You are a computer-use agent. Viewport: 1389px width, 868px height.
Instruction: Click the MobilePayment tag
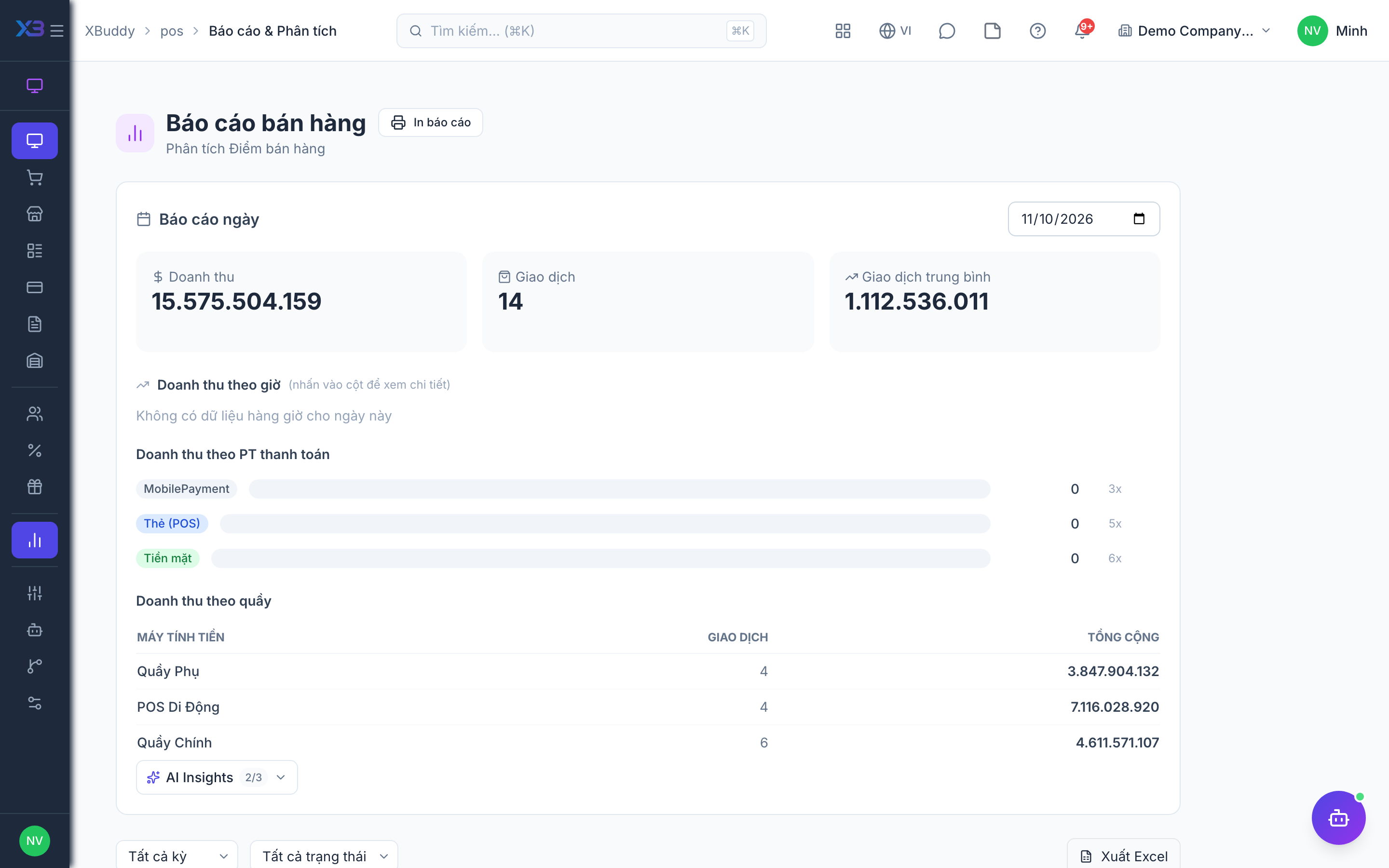click(x=187, y=489)
